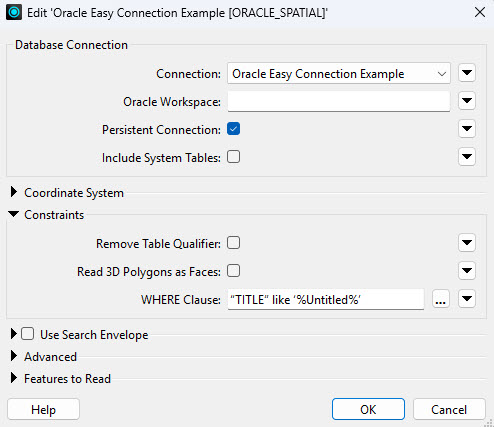Click the 'Oracle Workspace:' label

pyautogui.click(x=172, y=102)
